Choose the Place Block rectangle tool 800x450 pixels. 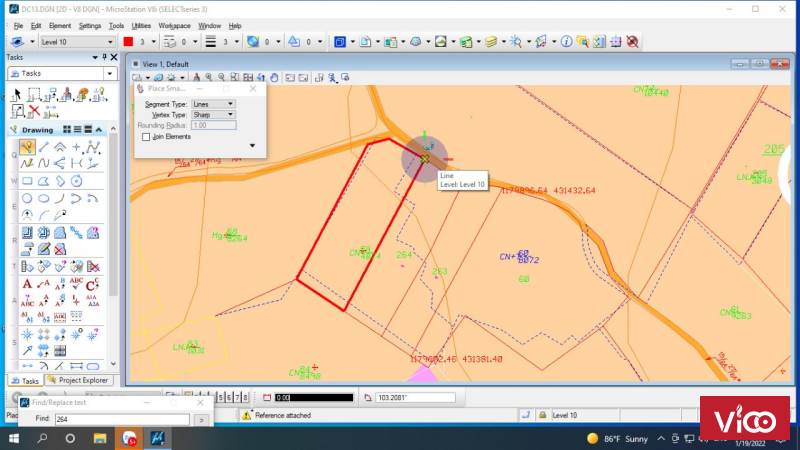click(x=27, y=181)
